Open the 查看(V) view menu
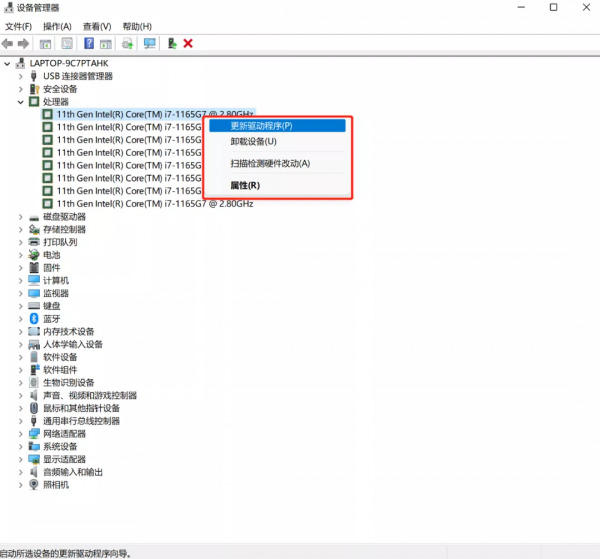This screenshot has height=559, width=600. pyautogui.click(x=97, y=26)
